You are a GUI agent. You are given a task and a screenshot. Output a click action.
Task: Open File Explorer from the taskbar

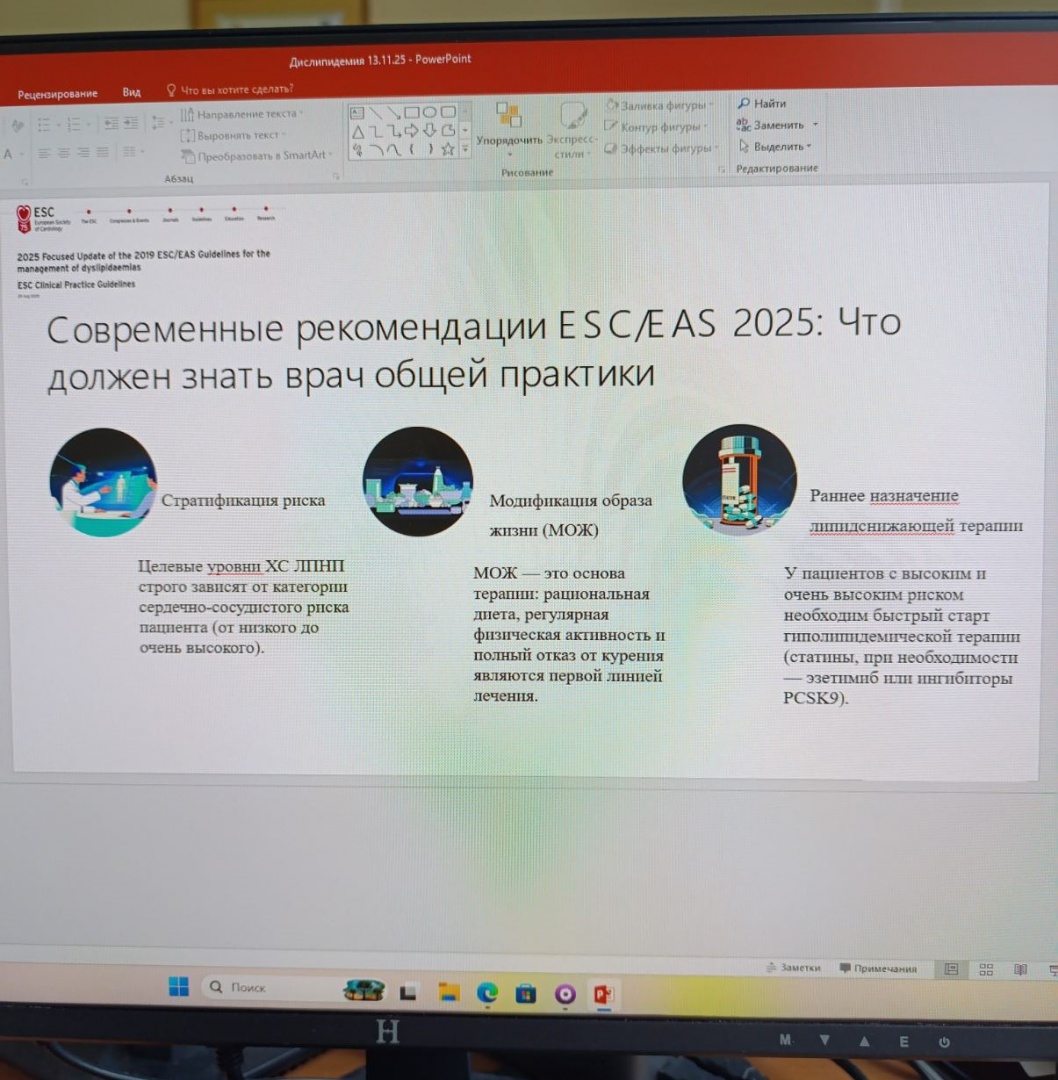pyautogui.click(x=448, y=992)
